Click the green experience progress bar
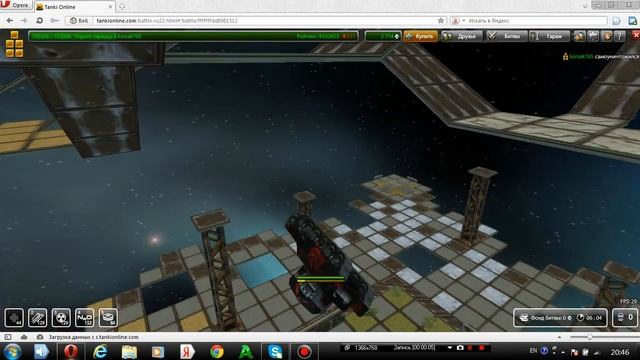The height and width of the screenshot is (360, 640). [193, 36]
